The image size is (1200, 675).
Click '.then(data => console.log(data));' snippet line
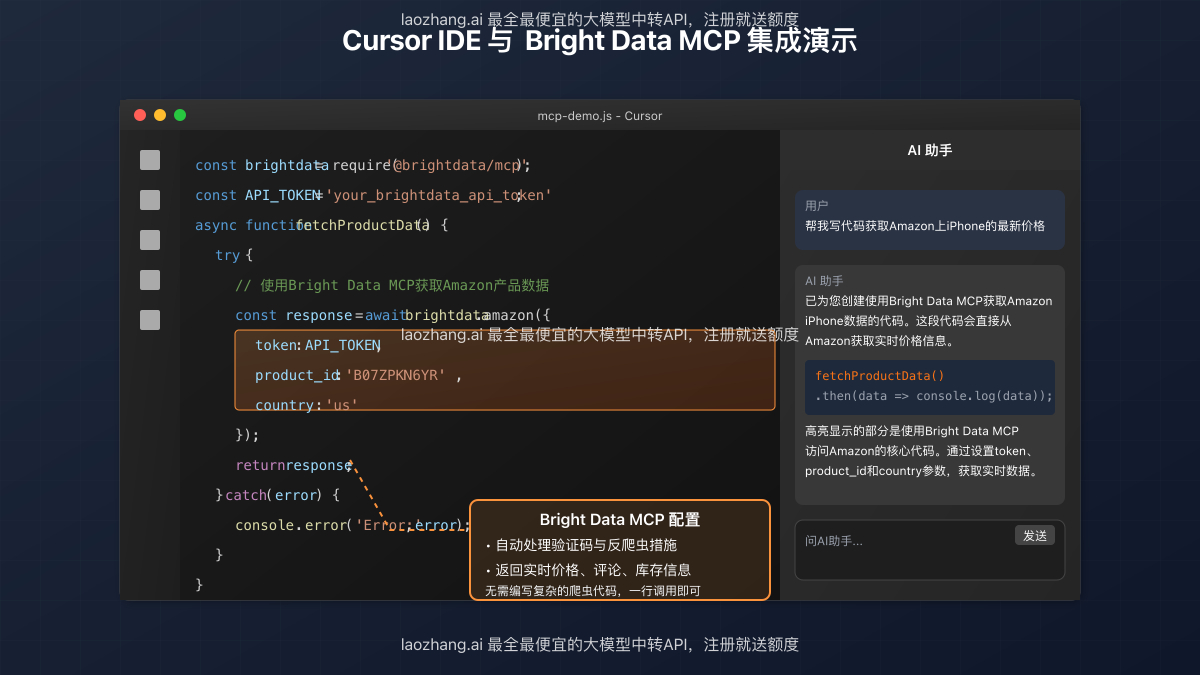pyautogui.click(x=934, y=396)
